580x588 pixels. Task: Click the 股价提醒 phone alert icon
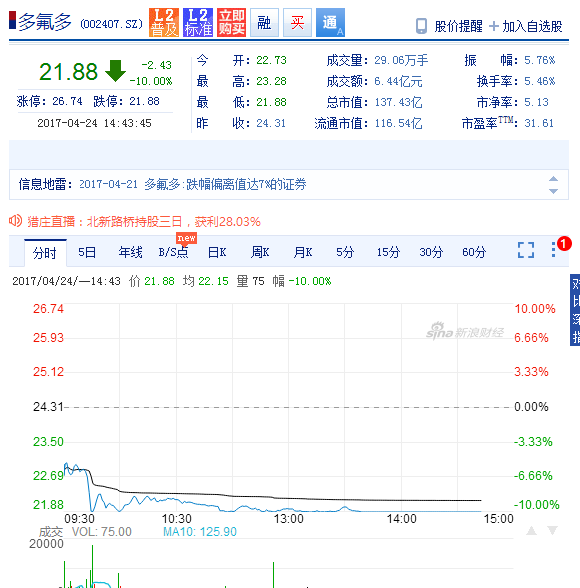(421, 26)
